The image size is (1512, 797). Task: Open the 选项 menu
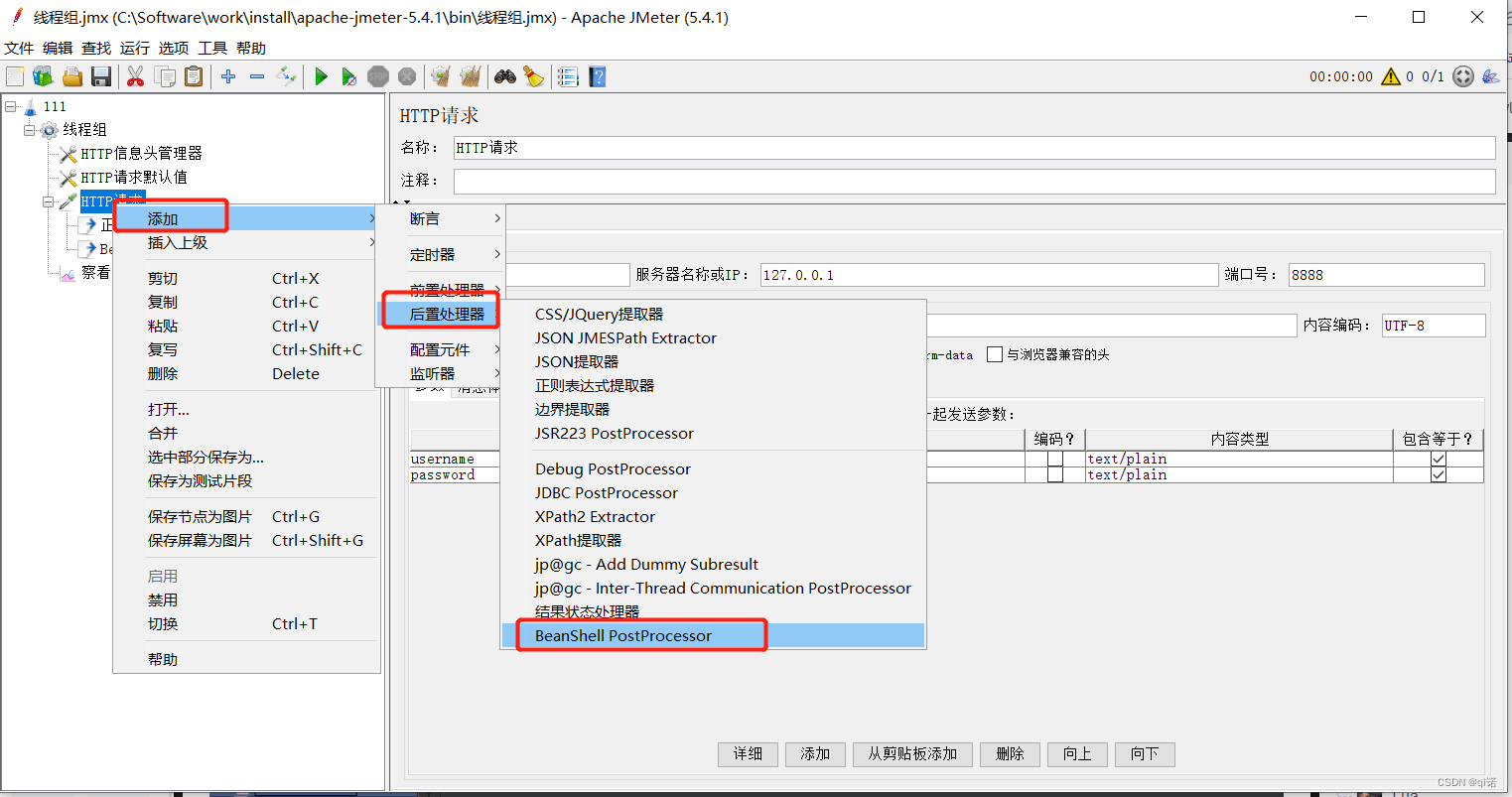173,48
